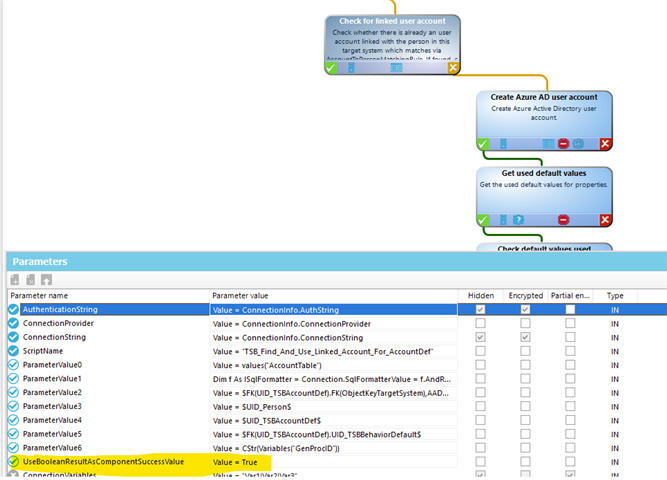Viewport: 667px width, 480px height.
Task: Click status check icon beside ConnectionProvider
Action: tap(14, 323)
